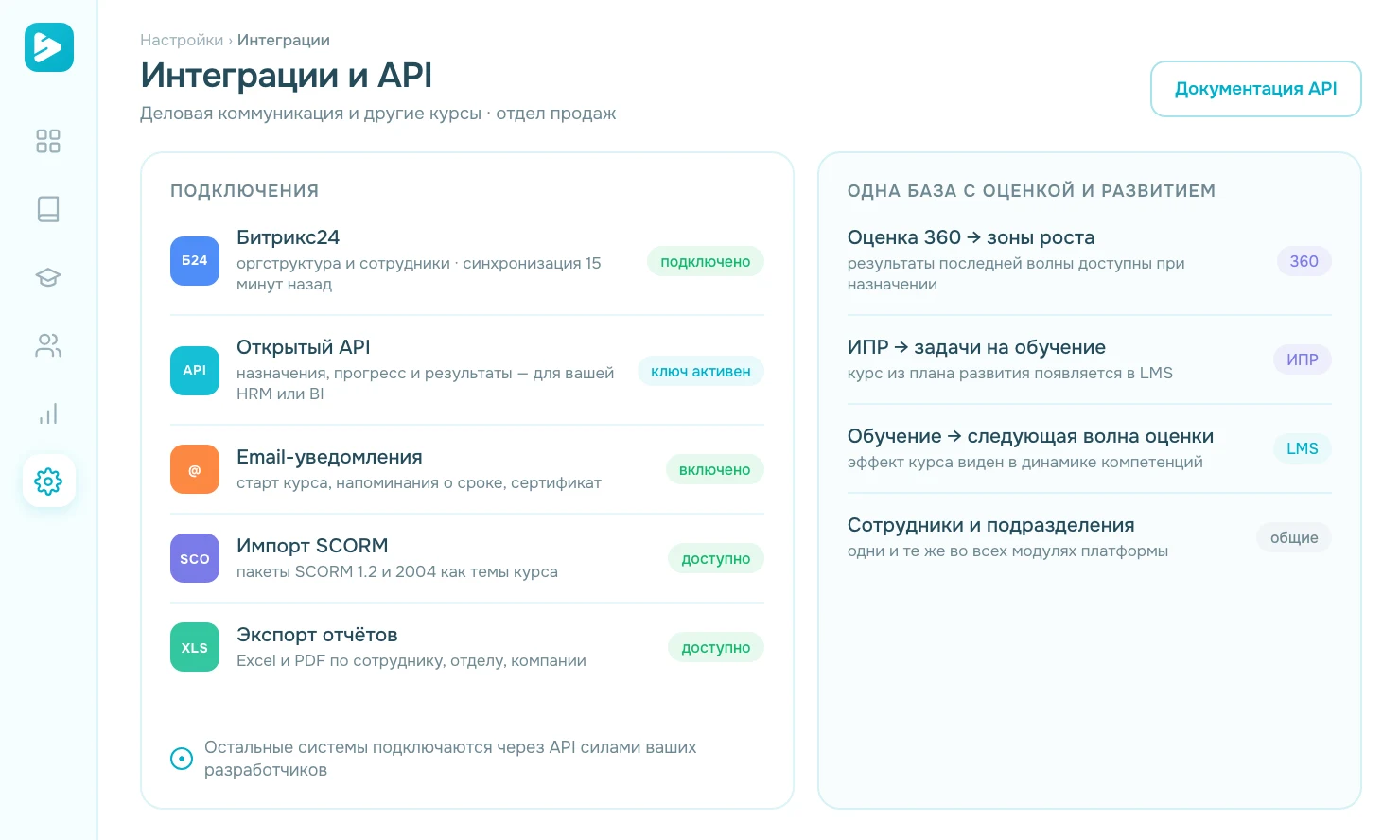Open the bar chart reports icon
1400x840 pixels.
pos(48,413)
